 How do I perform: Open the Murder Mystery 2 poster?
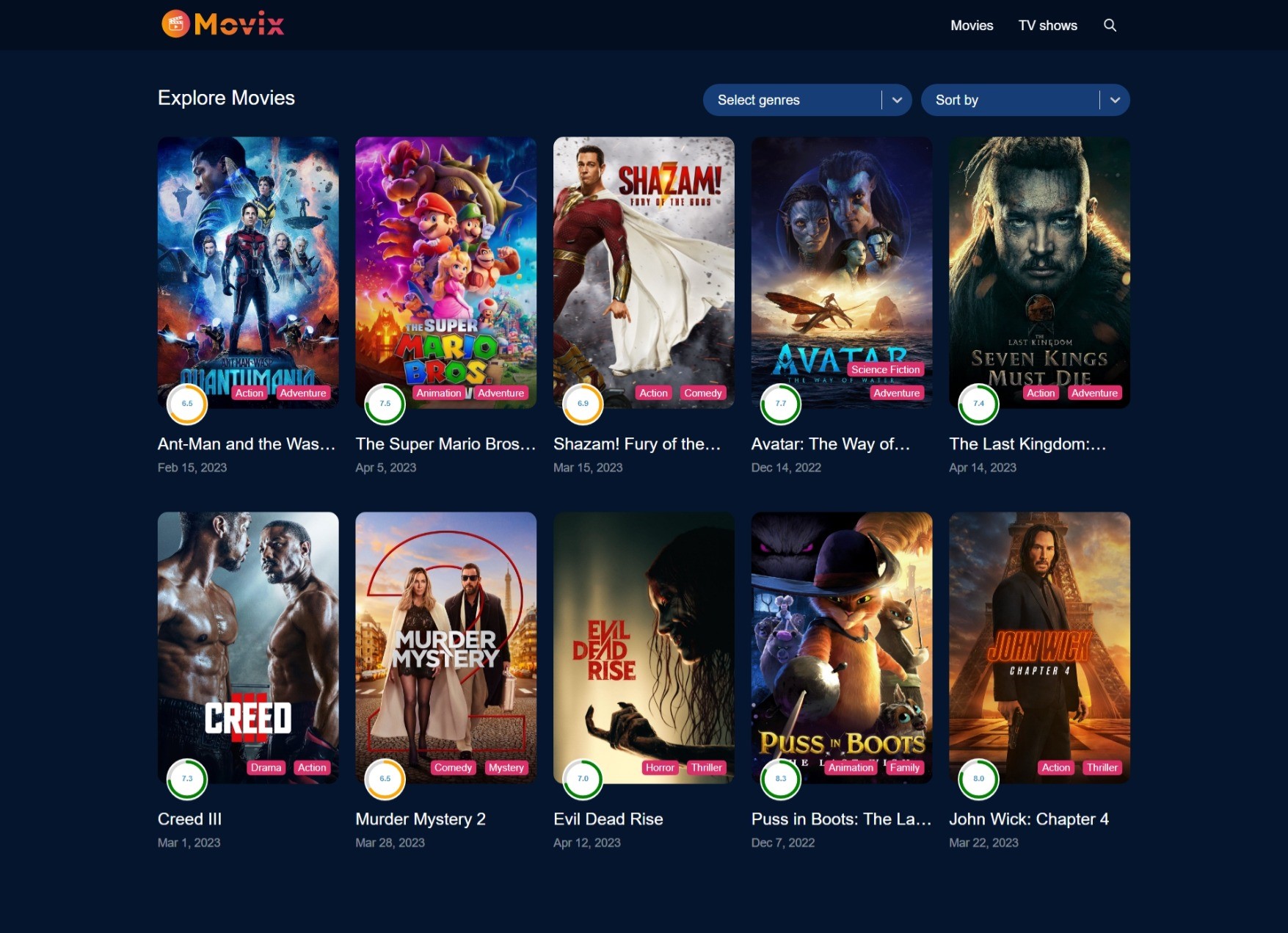click(446, 647)
